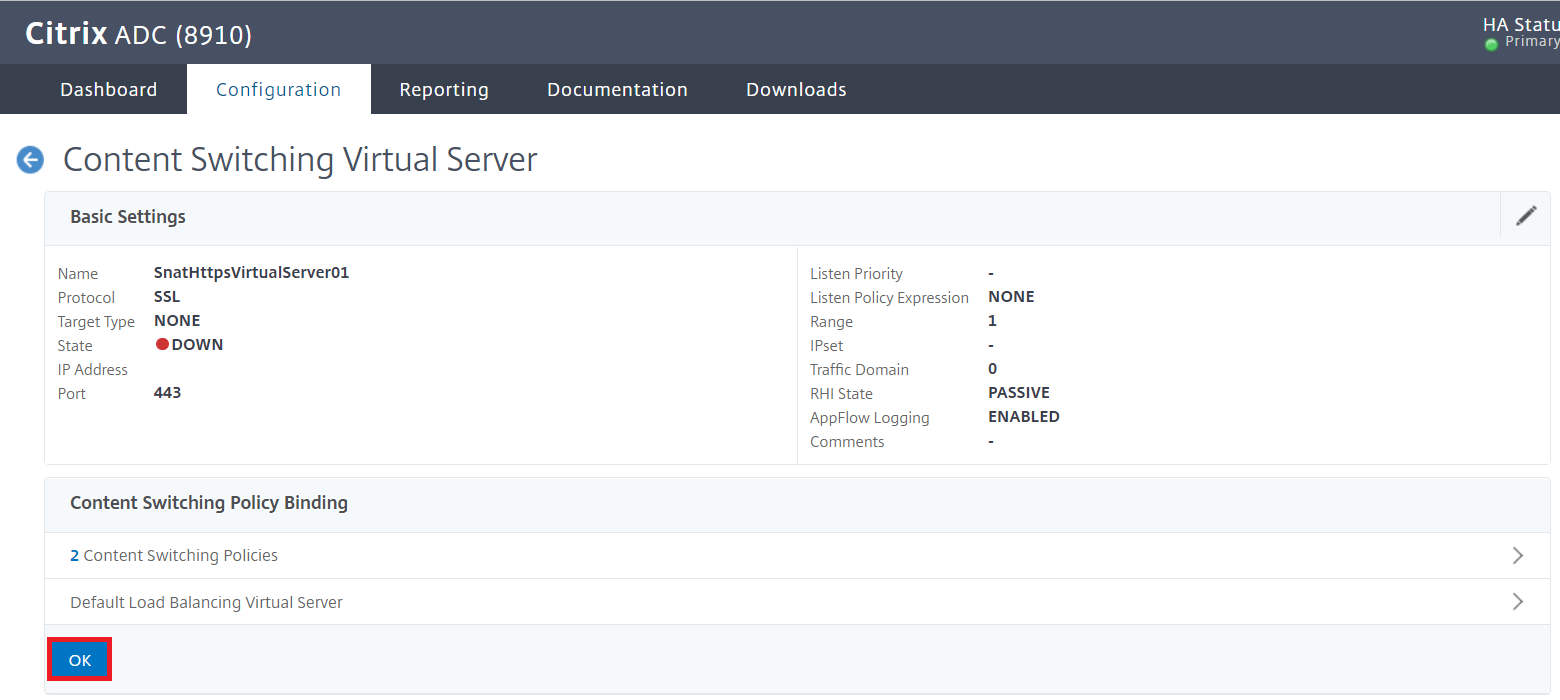Open the Reporting tab

click(444, 89)
